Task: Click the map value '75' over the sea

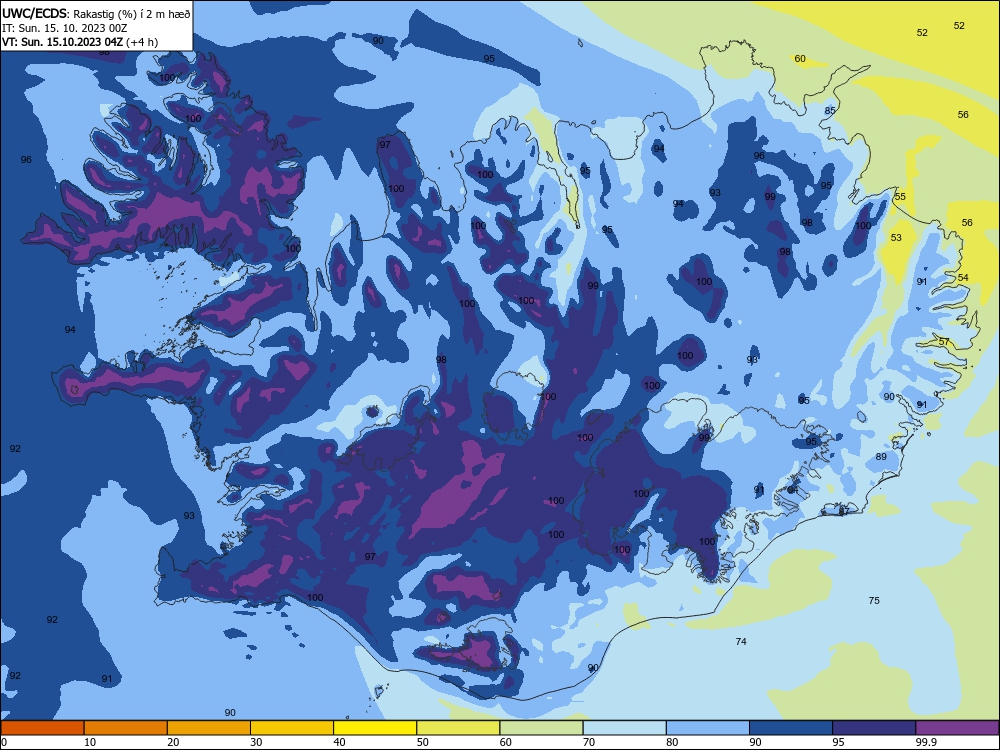Action: point(874,600)
